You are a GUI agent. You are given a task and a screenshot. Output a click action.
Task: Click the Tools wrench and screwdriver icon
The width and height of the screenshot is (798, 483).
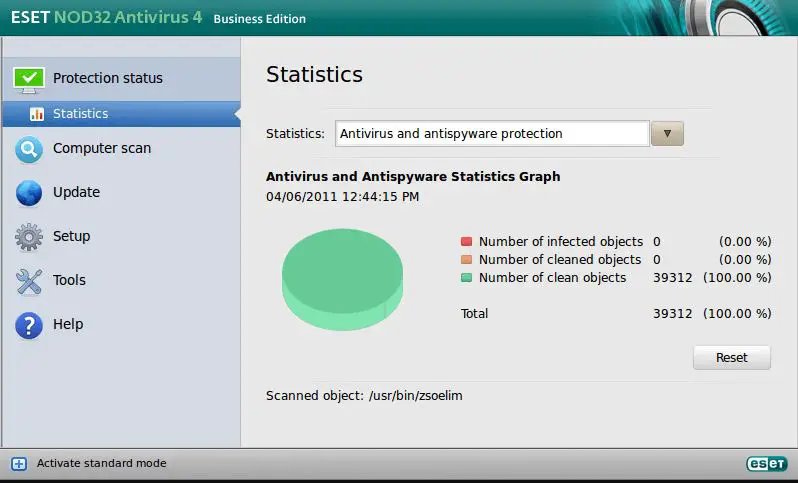pos(29,281)
